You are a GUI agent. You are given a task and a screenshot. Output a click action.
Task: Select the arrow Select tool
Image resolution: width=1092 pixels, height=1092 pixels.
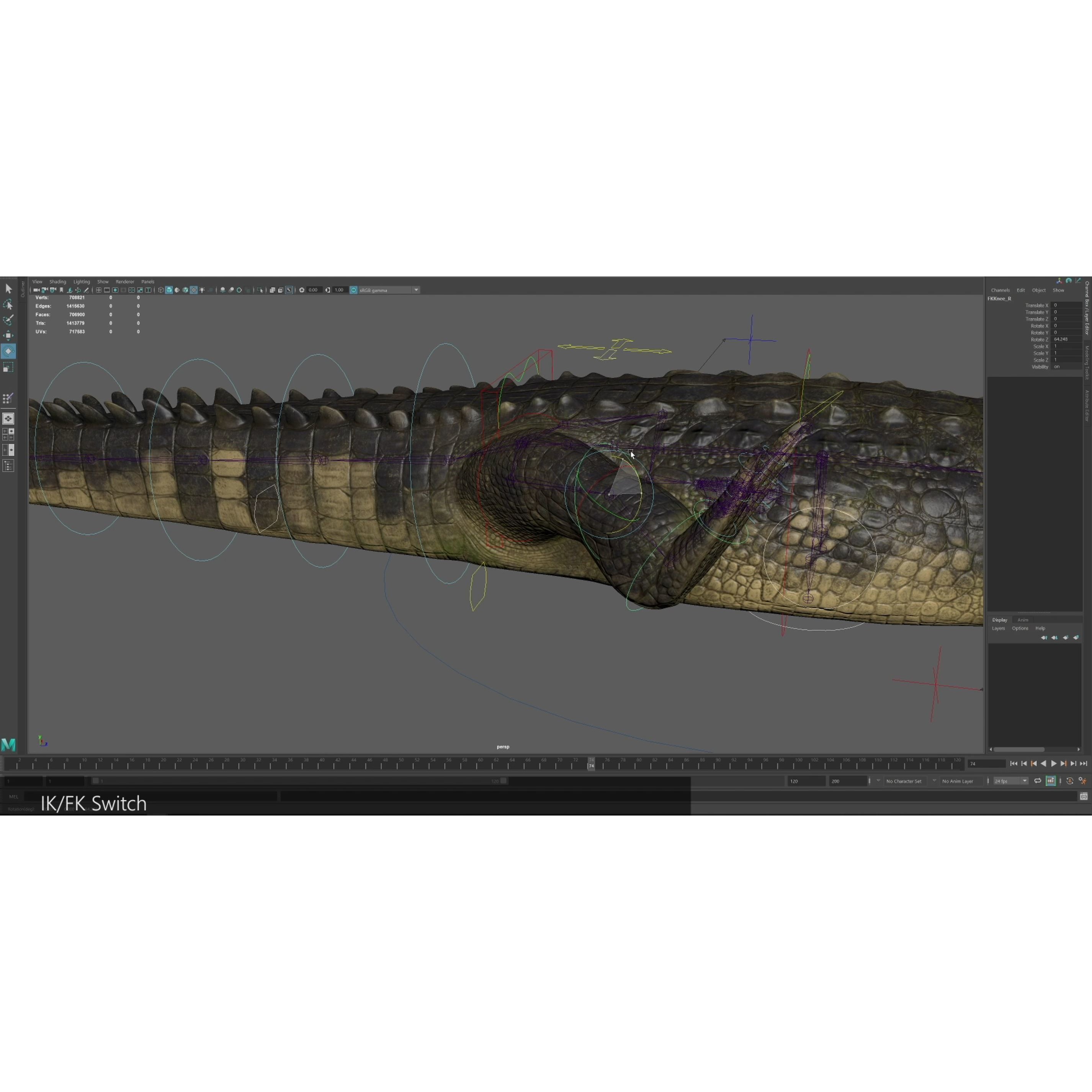click(8, 289)
